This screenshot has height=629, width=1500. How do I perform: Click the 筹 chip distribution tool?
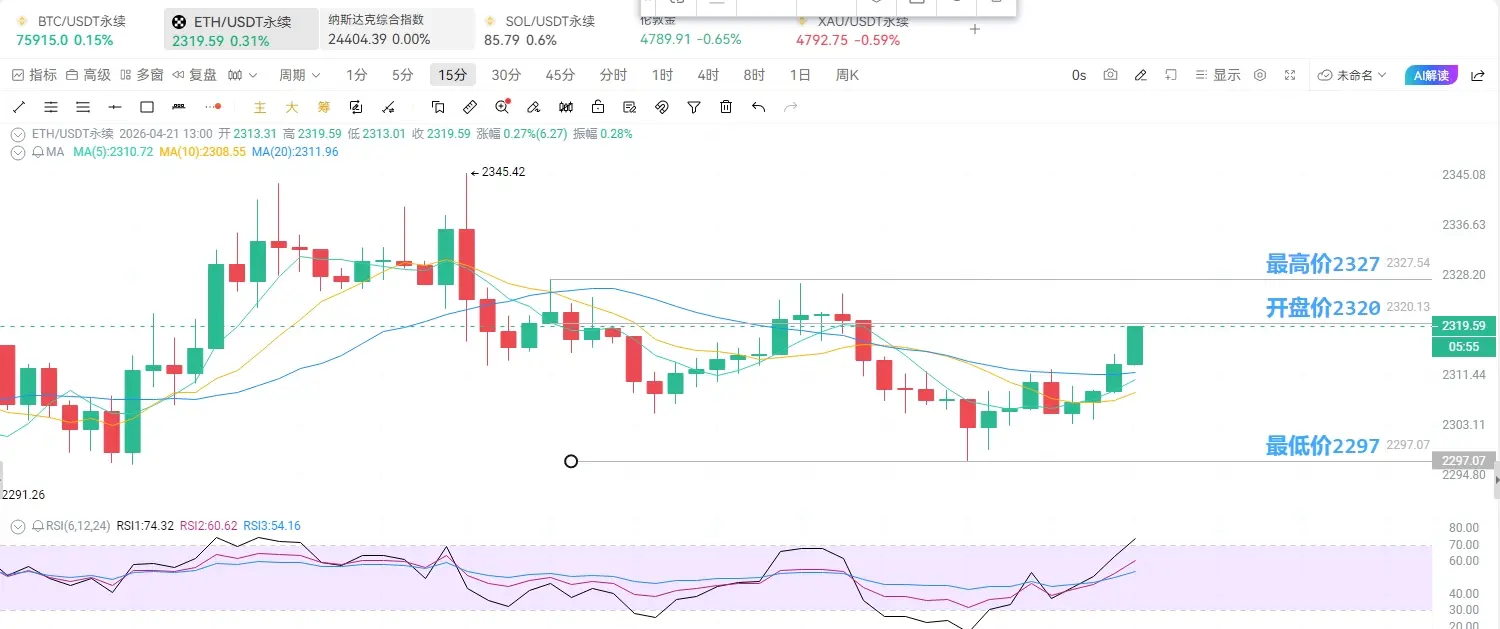pos(324,107)
